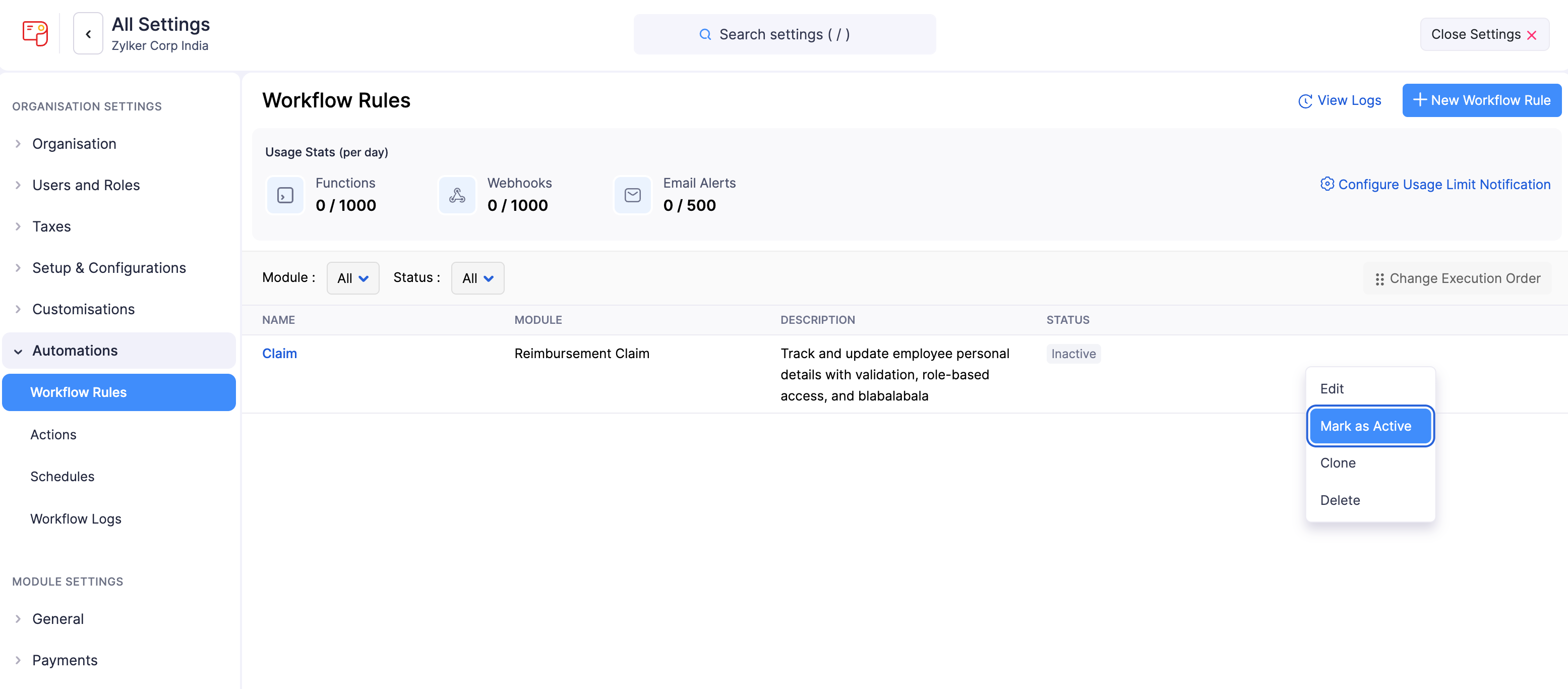
Task: Click the Functions usage icon
Action: click(285, 195)
